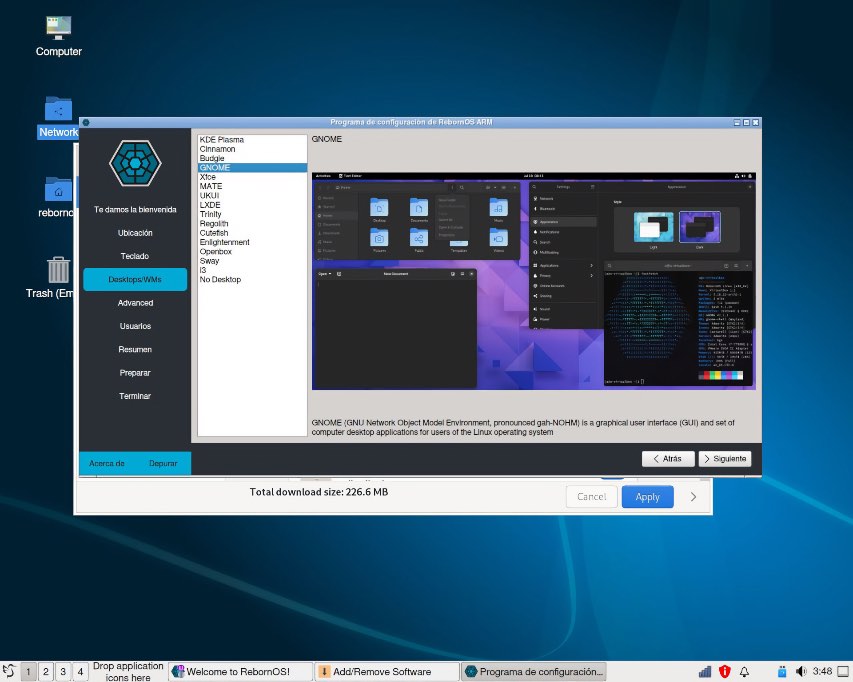Click the Acerca de button
Viewport: 853px width, 682px height.
(x=107, y=463)
